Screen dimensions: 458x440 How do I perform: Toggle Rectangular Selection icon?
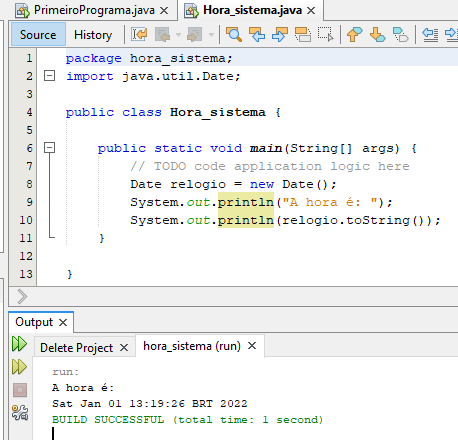(x=325, y=34)
